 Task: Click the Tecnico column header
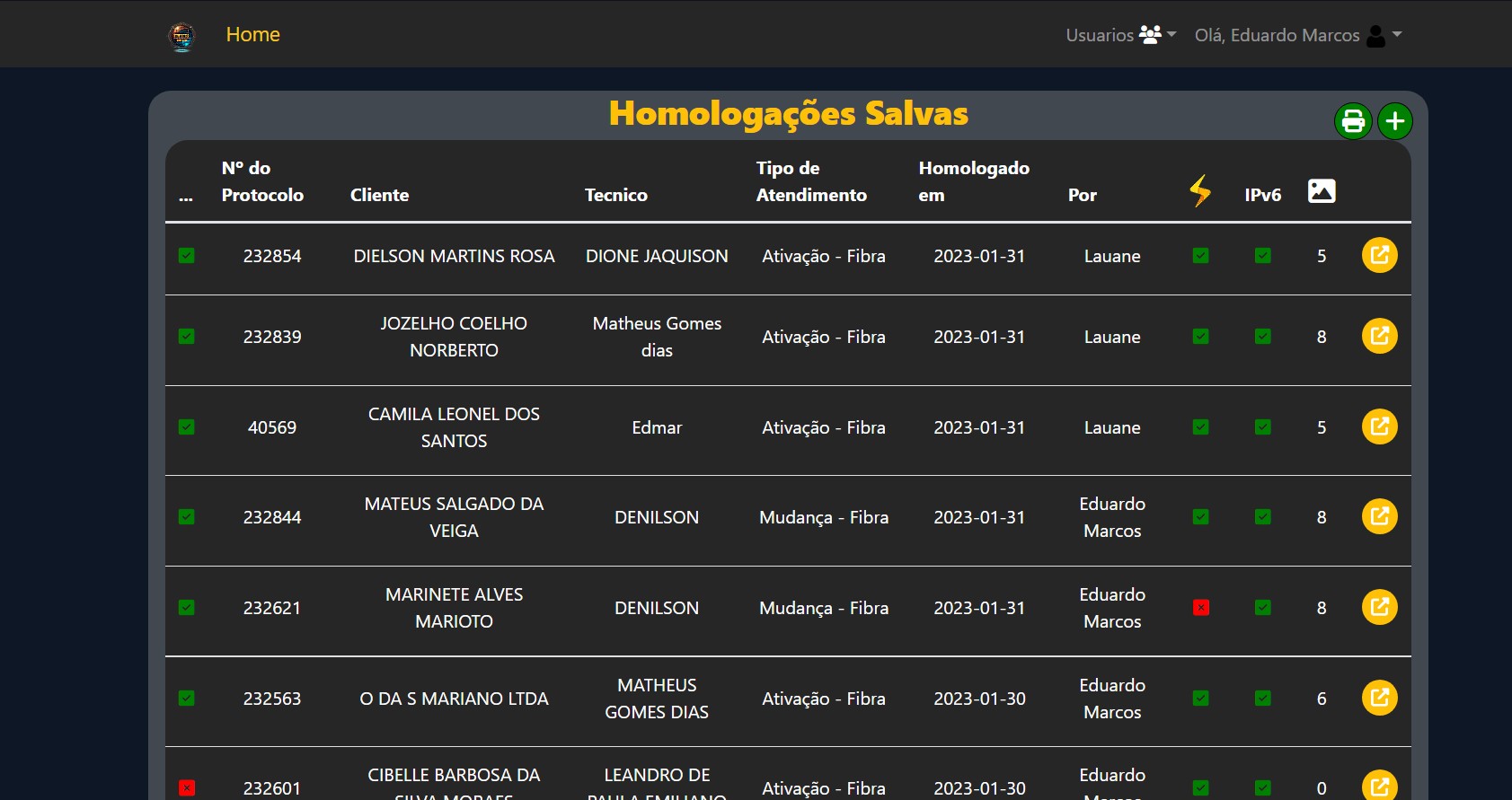[615, 195]
